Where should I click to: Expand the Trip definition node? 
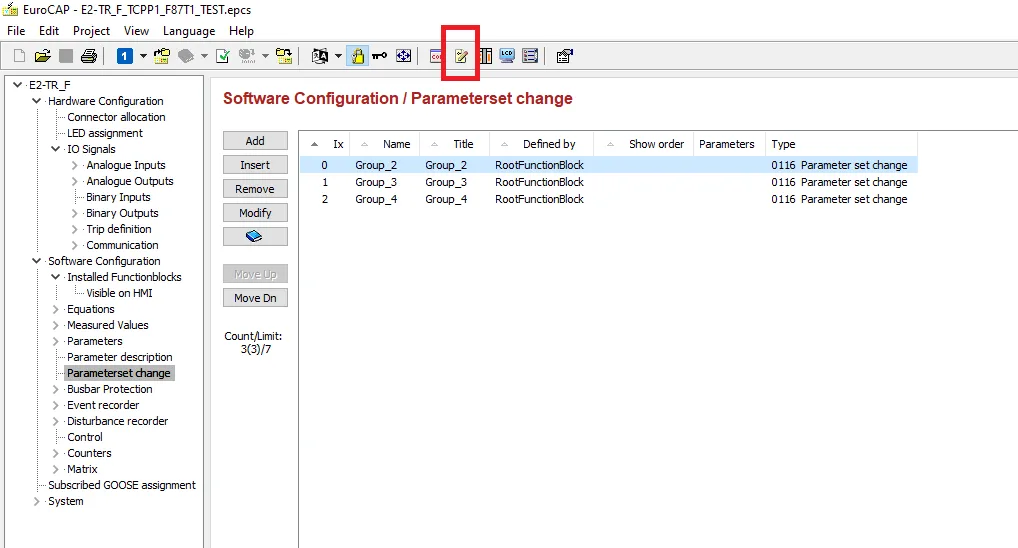(75, 229)
